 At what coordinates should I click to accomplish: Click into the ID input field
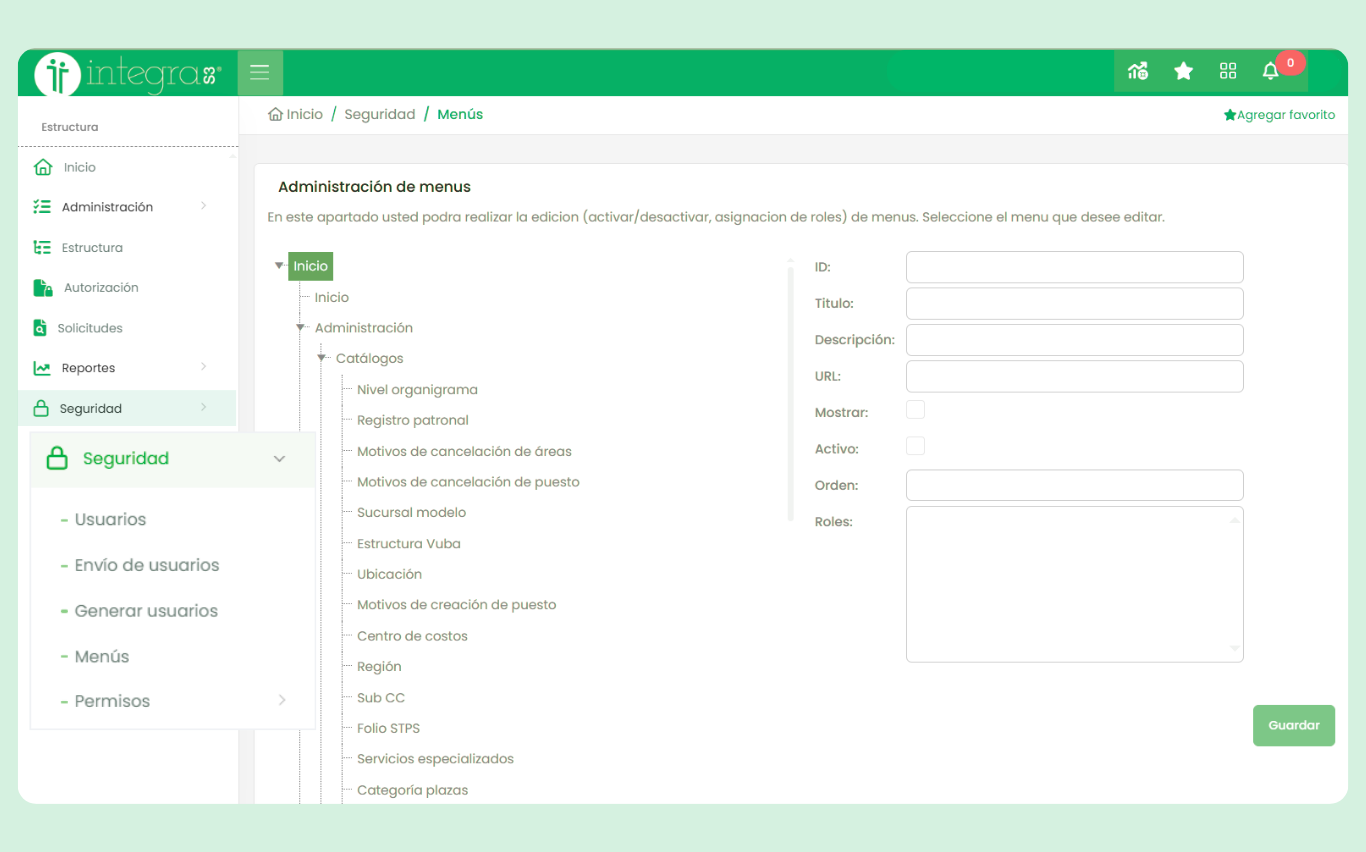[1074, 267]
